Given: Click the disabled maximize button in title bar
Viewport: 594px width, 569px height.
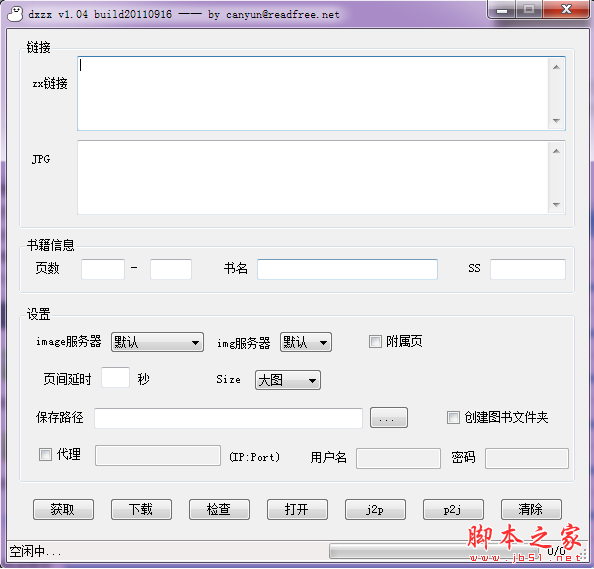Looking at the screenshot, I should click(x=529, y=10).
